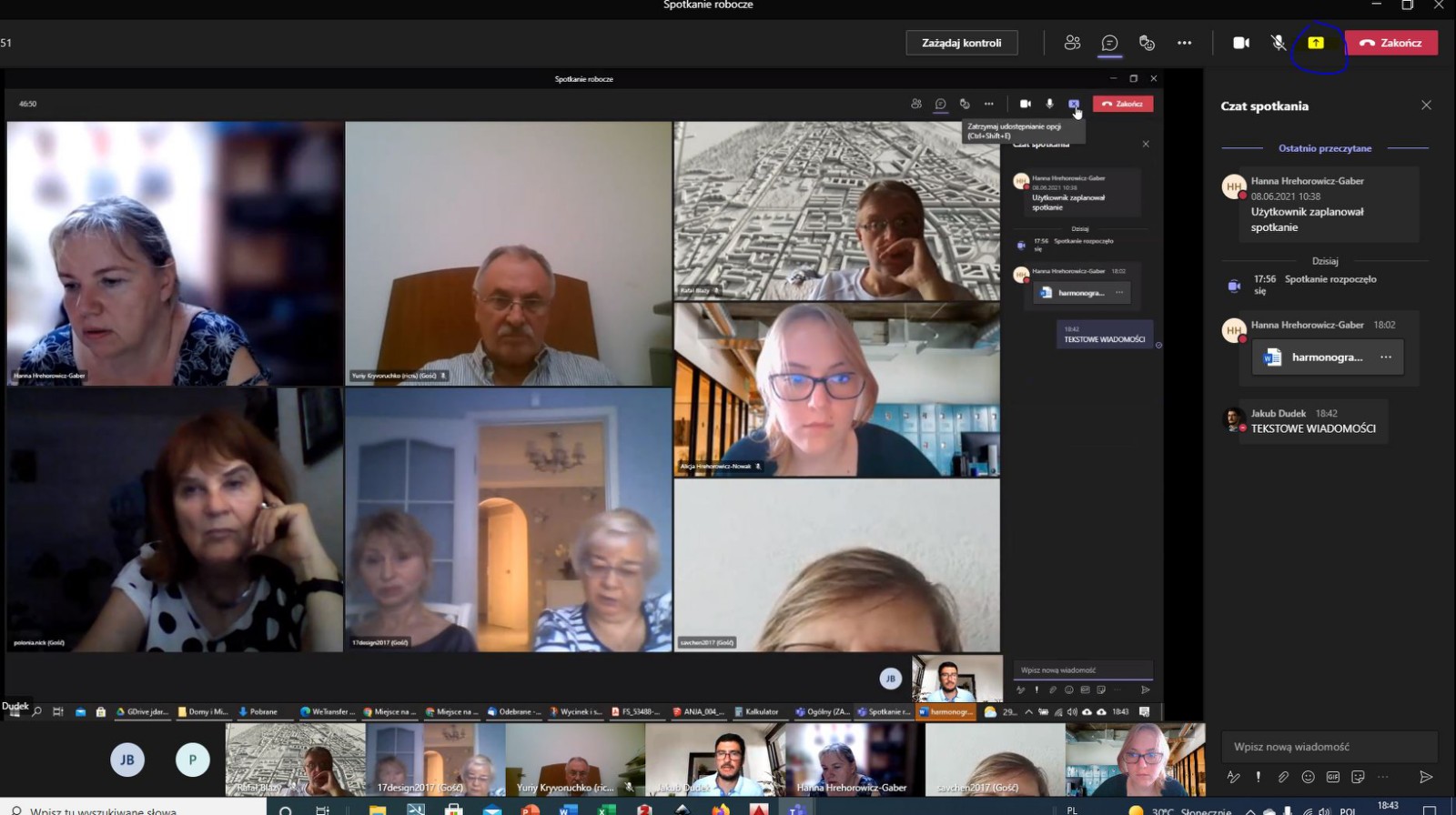Image resolution: width=1456 pixels, height=815 pixels.
Task: Open the participants list icon
Action: (x=1072, y=43)
